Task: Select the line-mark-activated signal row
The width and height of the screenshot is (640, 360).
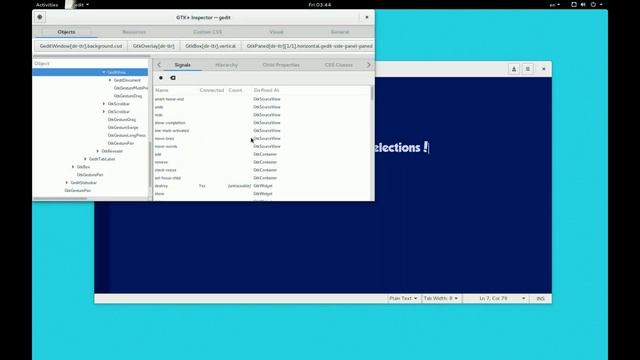Action: coord(262,131)
